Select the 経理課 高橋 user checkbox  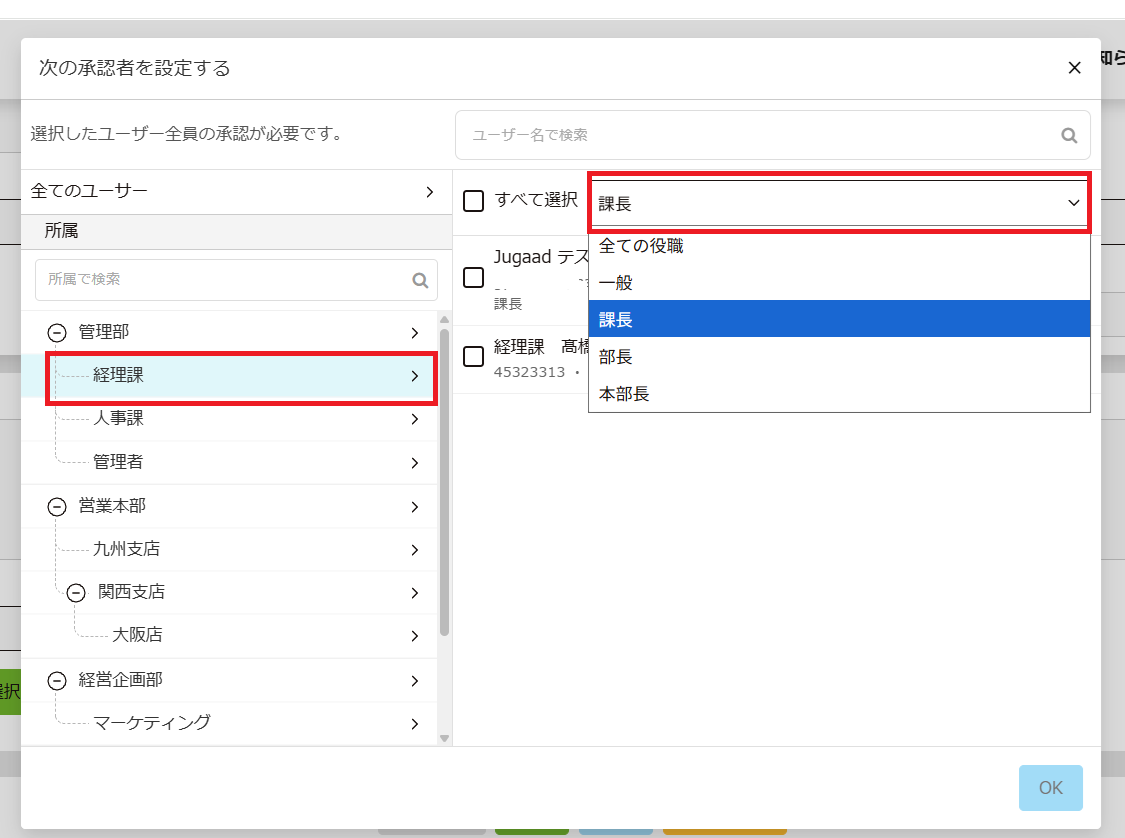473,356
